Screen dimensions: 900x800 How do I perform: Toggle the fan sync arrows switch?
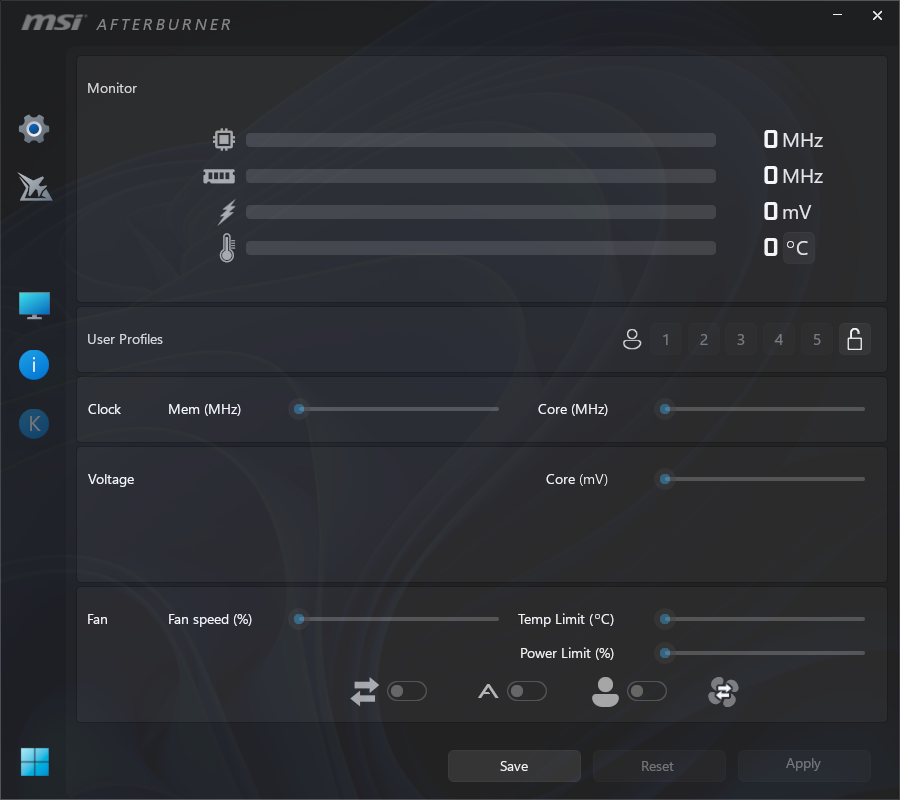[x=407, y=691]
